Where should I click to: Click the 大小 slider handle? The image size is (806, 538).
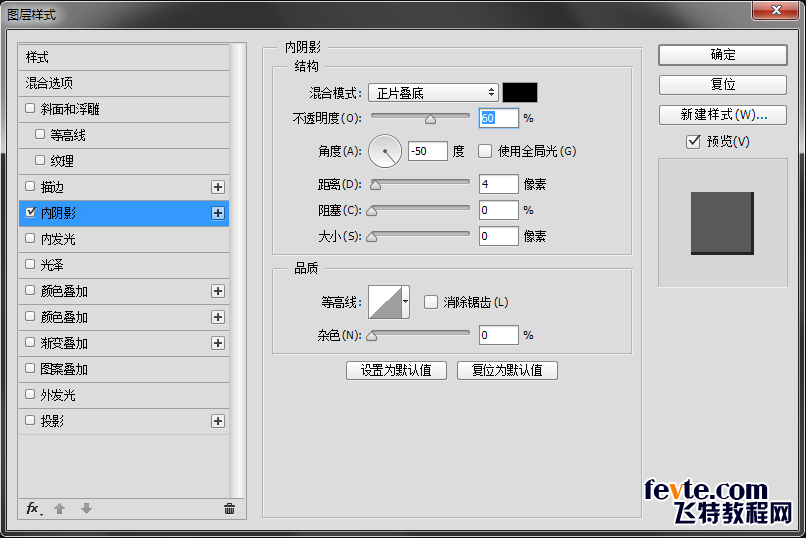[372, 237]
